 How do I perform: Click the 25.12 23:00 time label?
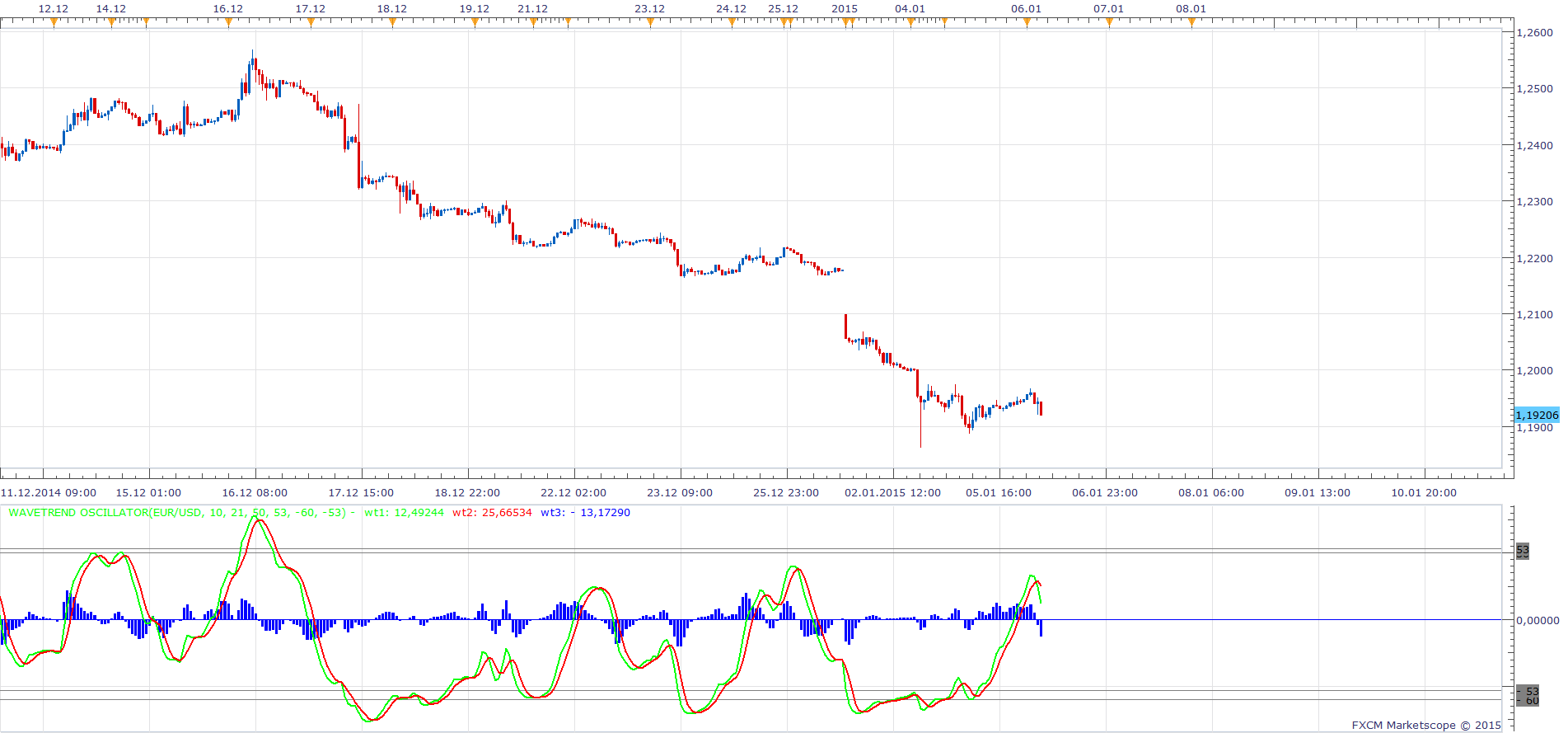tap(786, 493)
